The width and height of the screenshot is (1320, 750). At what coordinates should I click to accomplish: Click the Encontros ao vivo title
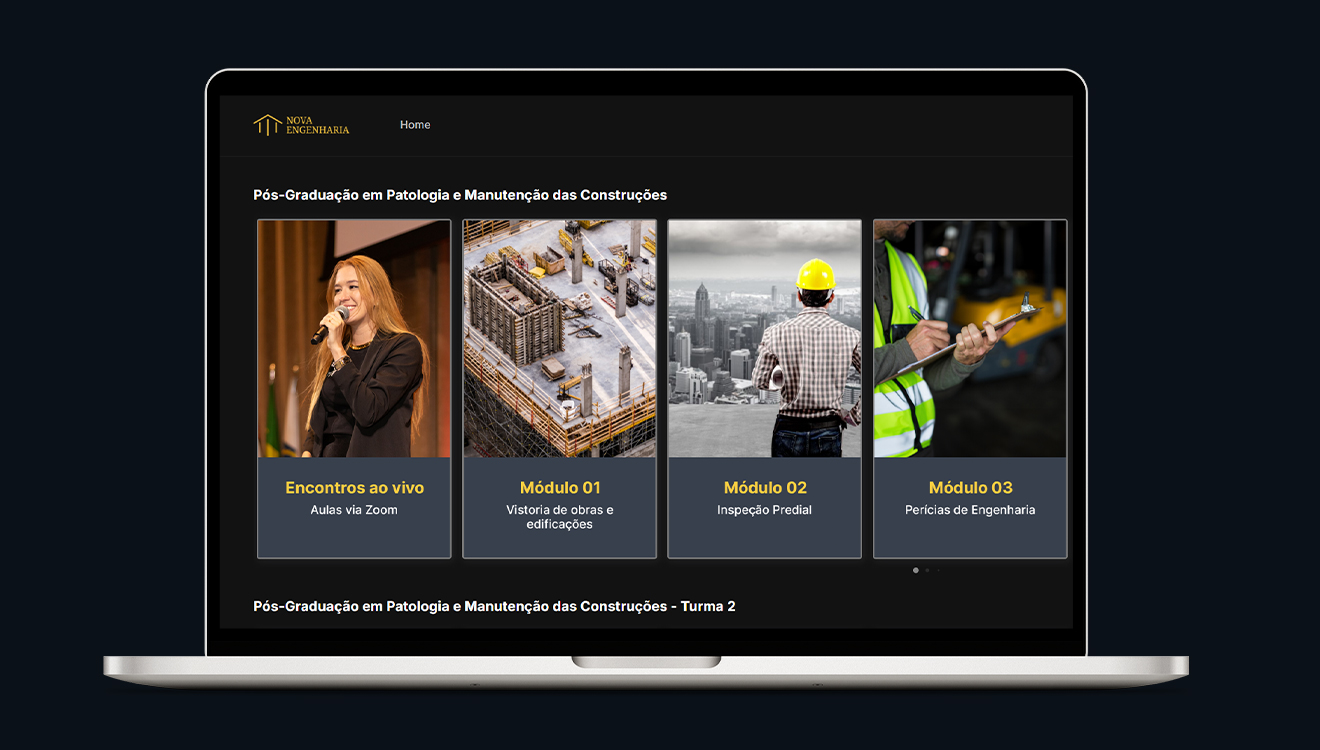click(354, 488)
